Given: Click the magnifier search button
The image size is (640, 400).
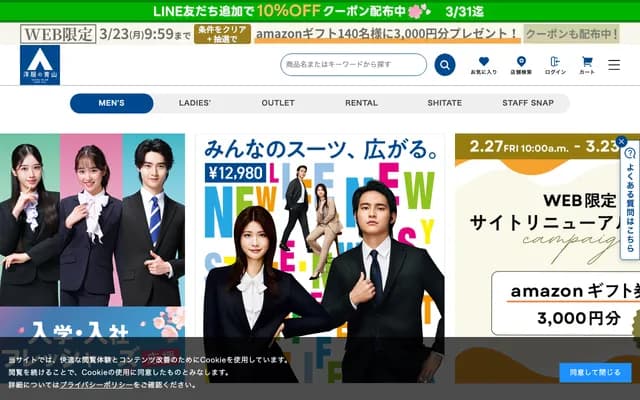Looking at the screenshot, I should point(445,65).
